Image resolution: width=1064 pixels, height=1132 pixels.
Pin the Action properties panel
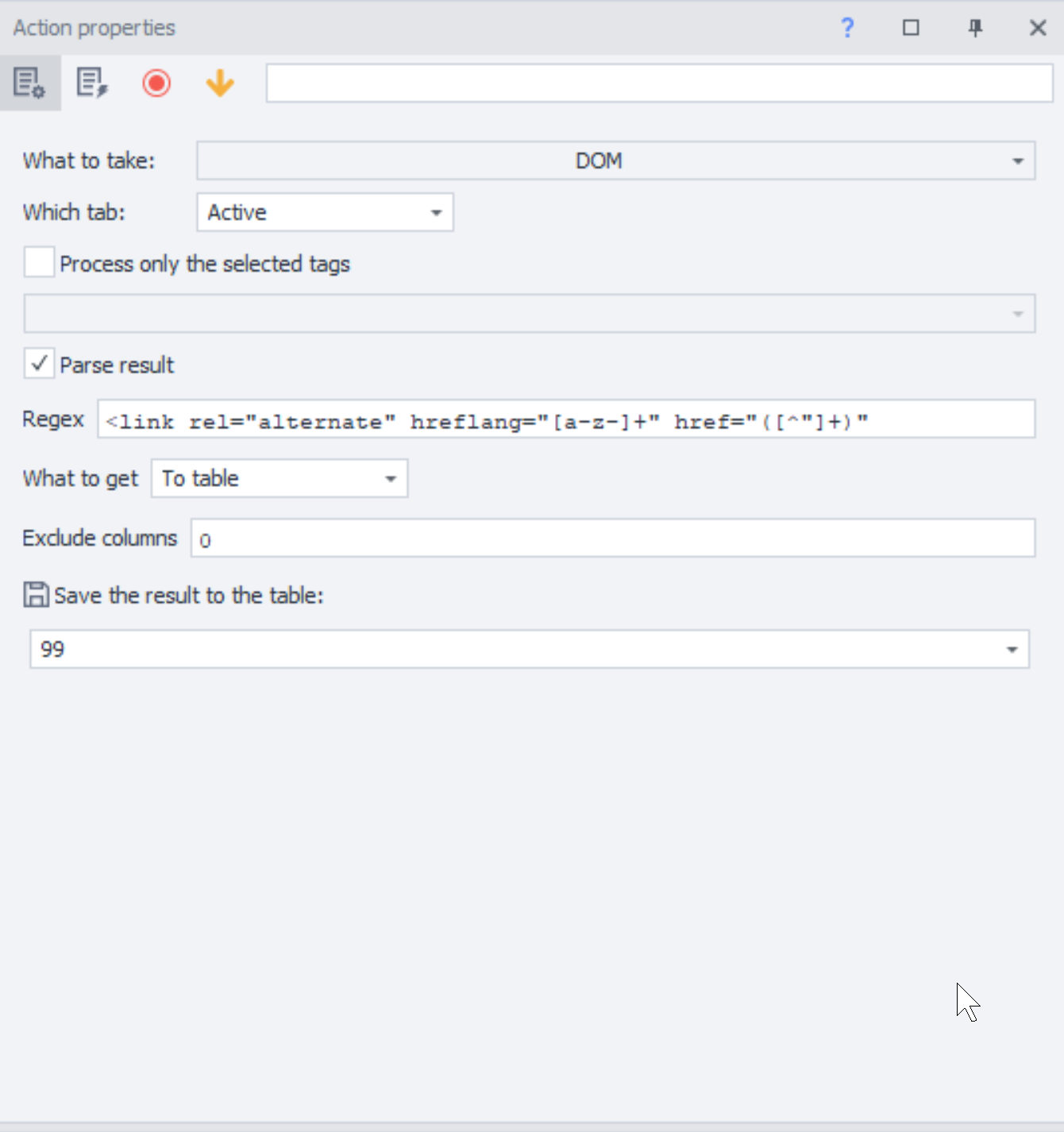pyautogui.click(x=975, y=28)
